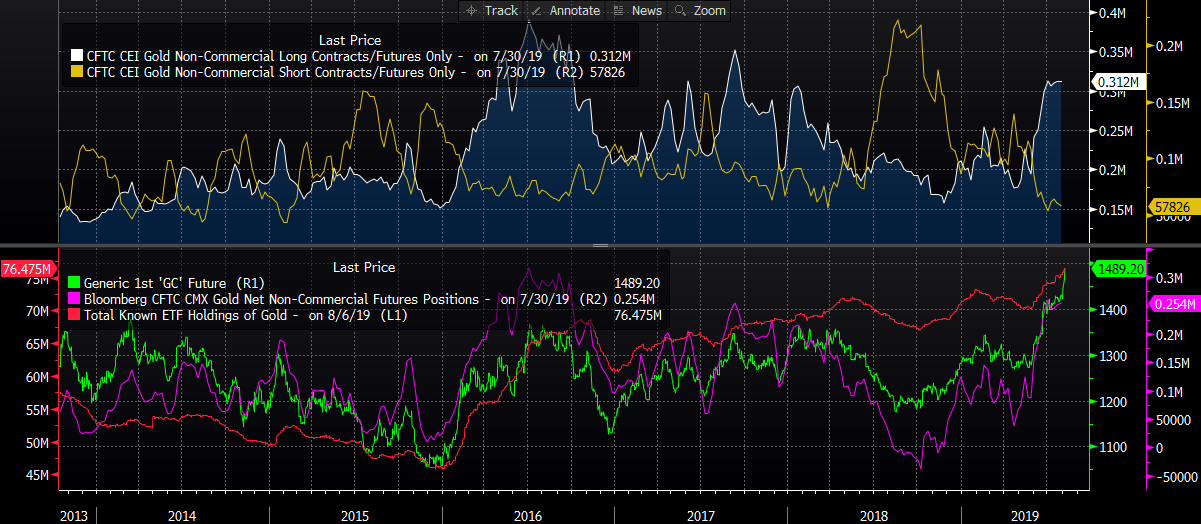This screenshot has width=1201, height=524.
Task: Click the Last Price header in the upper legend
Action: click(350, 39)
